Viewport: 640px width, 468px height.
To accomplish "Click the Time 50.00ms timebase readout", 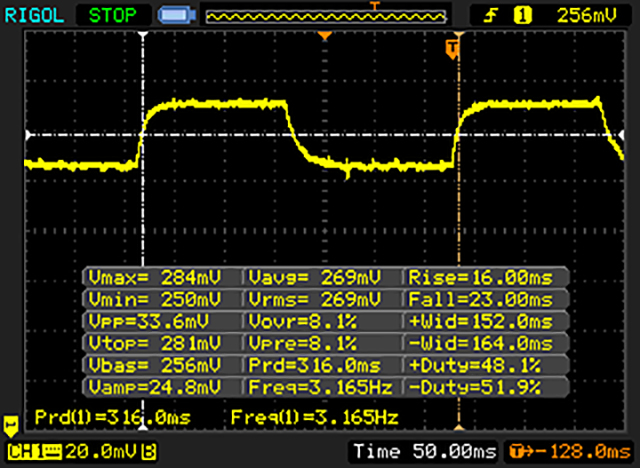I will (425, 452).
